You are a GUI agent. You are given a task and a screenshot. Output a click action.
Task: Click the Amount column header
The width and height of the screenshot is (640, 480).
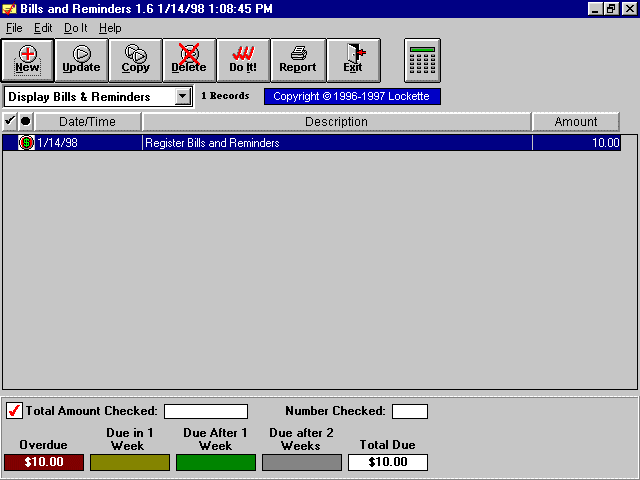pyautogui.click(x=575, y=122)
